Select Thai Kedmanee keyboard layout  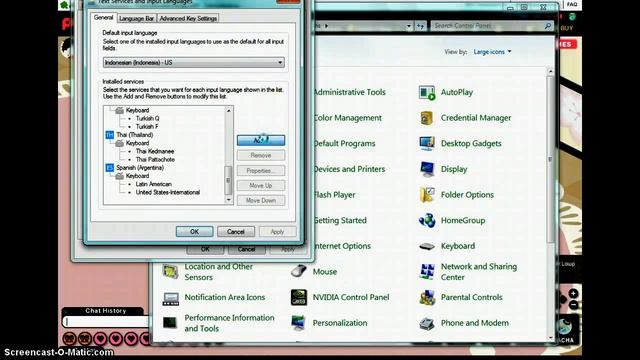coord(155,151)
